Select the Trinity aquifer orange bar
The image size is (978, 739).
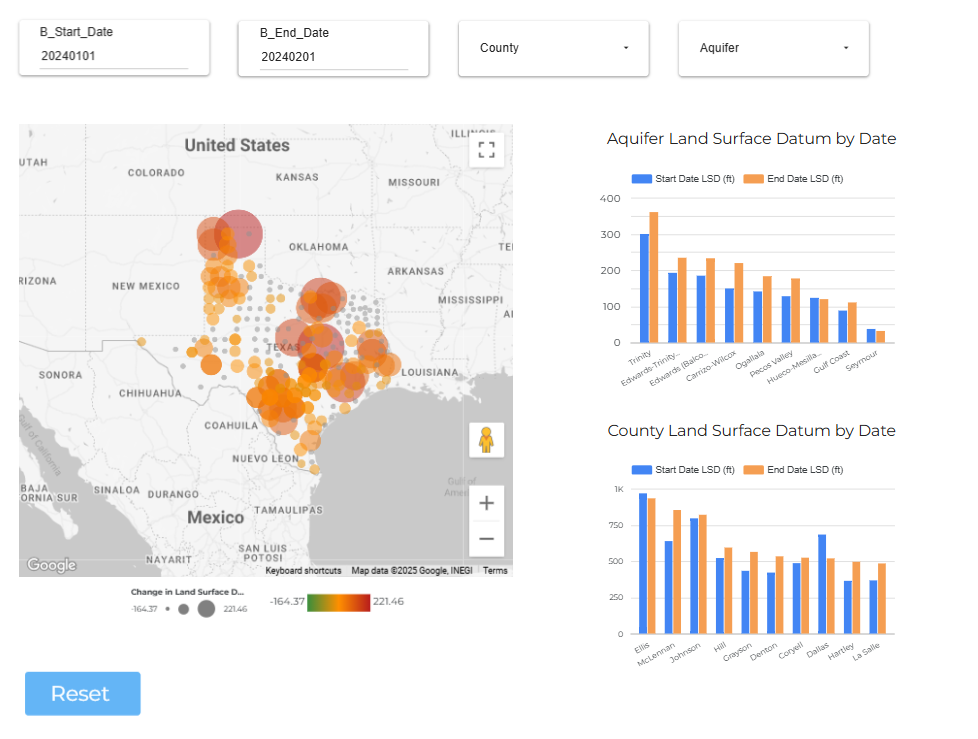click(x=654, y=277)
